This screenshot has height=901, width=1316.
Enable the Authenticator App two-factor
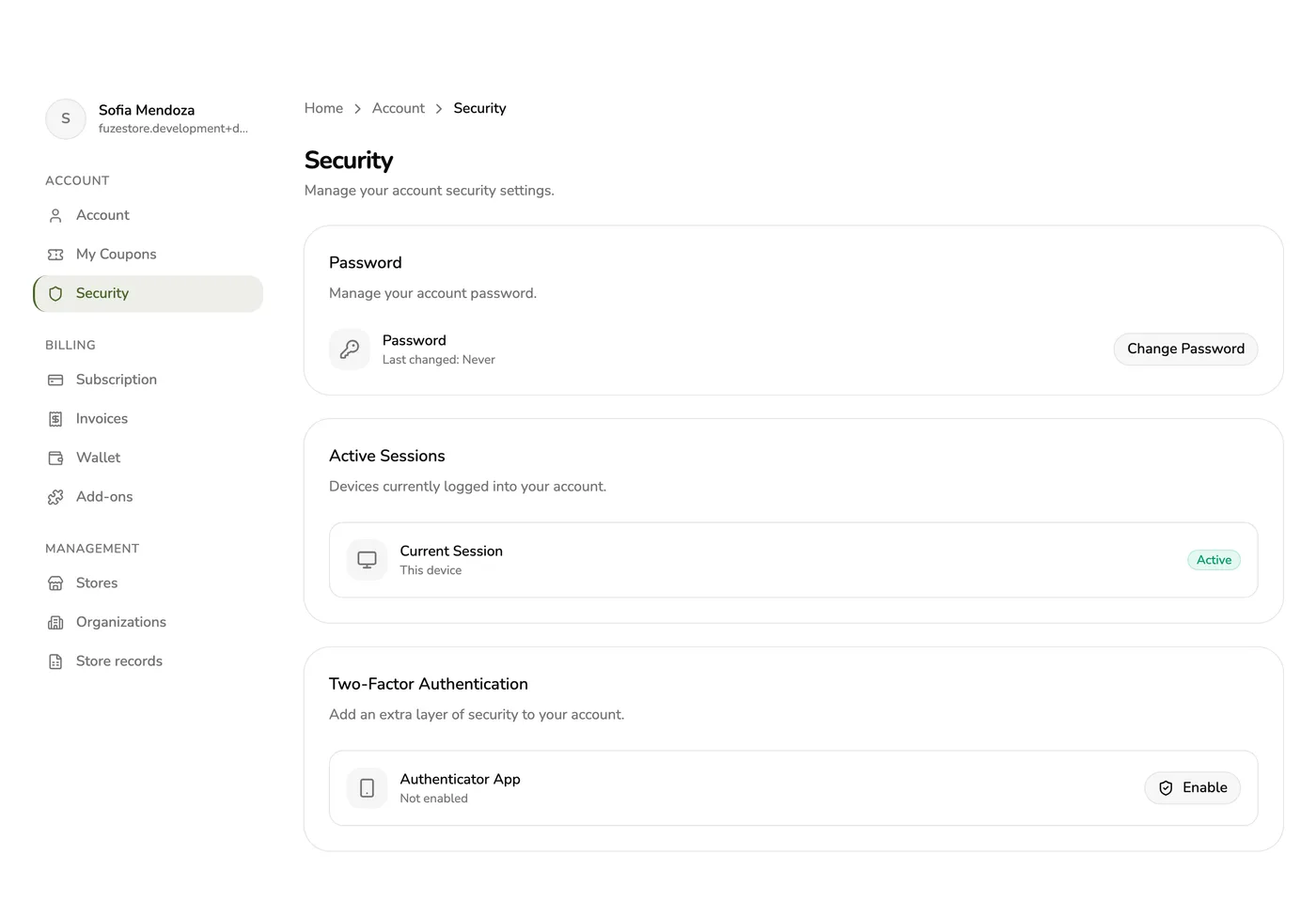1192,787
